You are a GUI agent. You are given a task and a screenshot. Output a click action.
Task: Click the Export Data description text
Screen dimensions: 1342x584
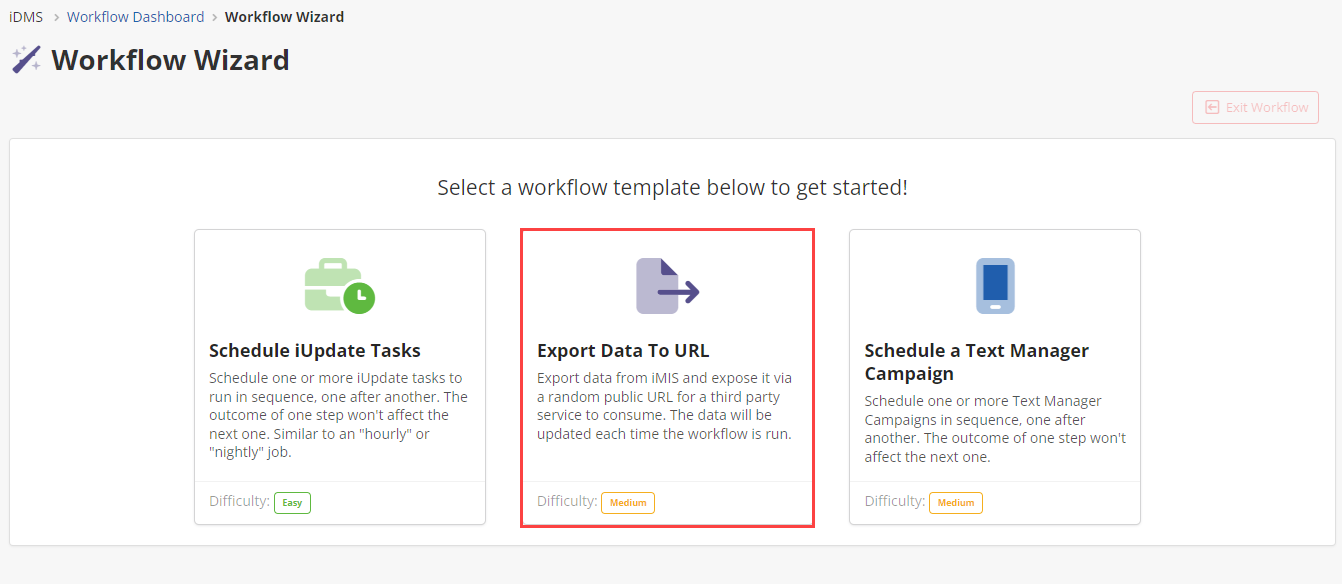[665, 406]
